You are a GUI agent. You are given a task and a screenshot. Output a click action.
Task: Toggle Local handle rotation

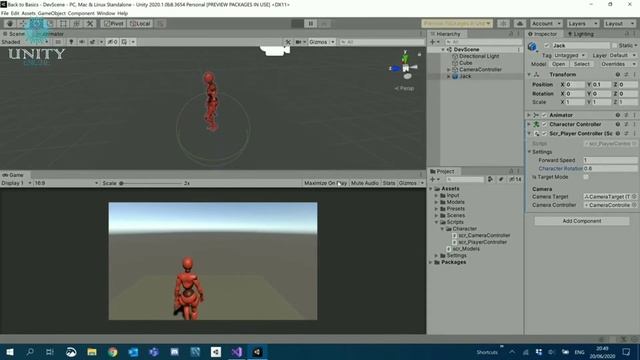pos(140,24)
